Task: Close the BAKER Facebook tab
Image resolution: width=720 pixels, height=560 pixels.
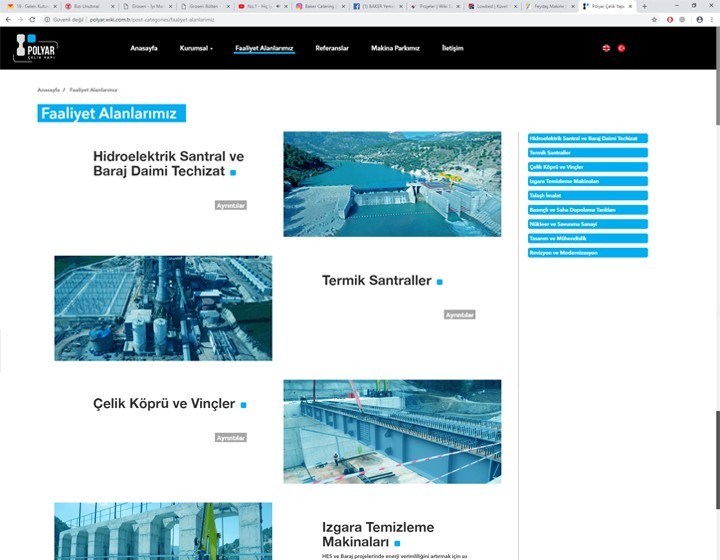Action: tap(400, 6)
